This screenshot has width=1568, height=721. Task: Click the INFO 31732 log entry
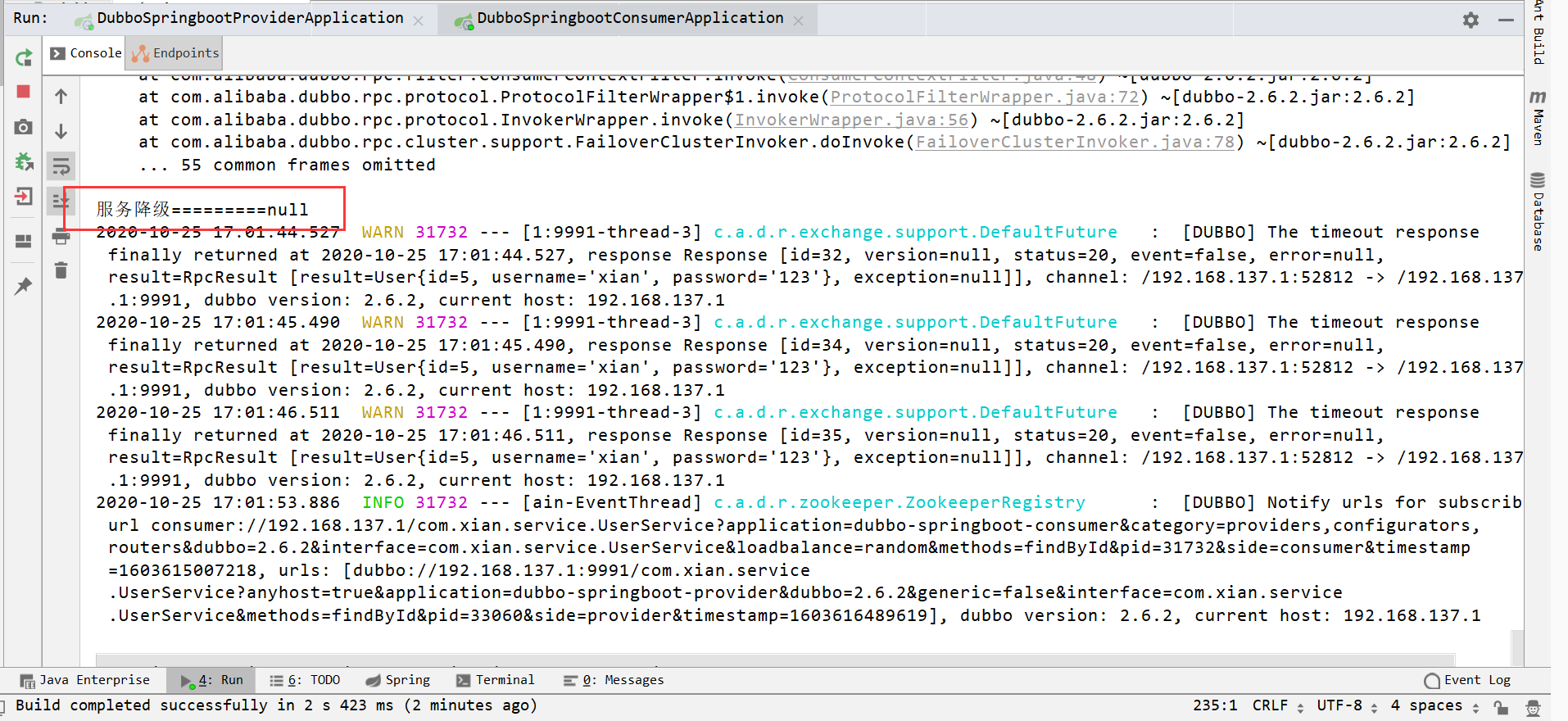pos(415,502)
